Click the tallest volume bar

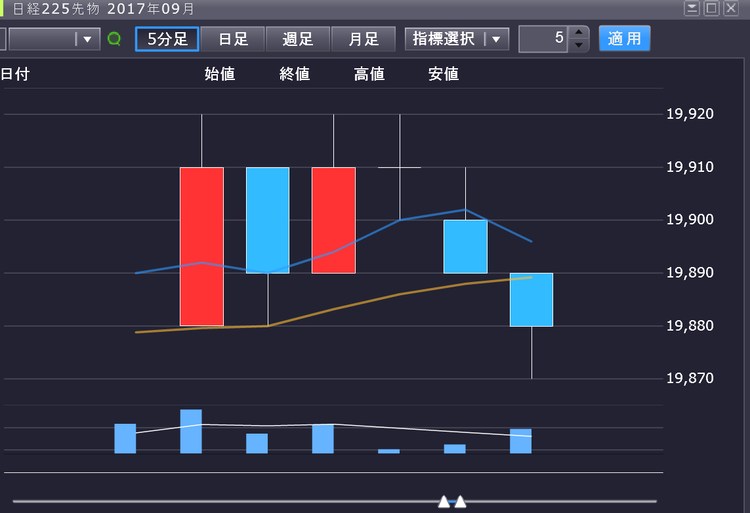coord(191,431)
